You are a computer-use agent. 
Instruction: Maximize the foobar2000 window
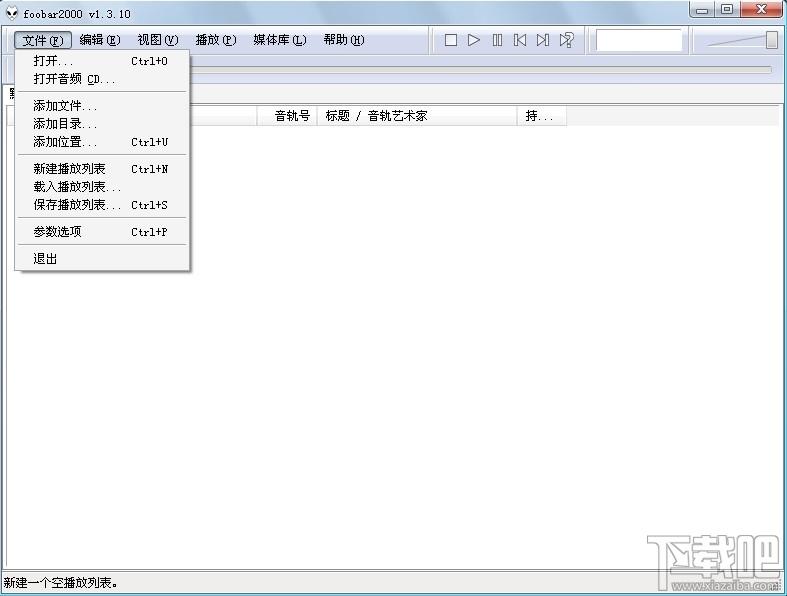click(x=727, y=10)
